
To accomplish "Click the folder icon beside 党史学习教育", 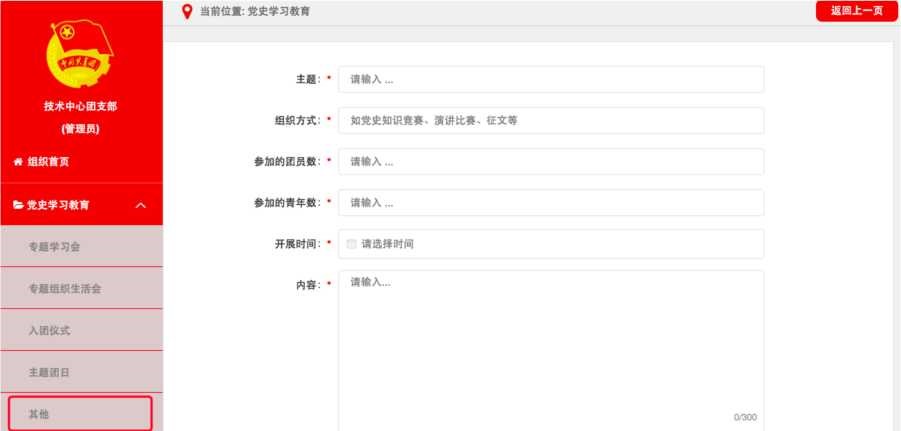I will [x=17, y=205].
